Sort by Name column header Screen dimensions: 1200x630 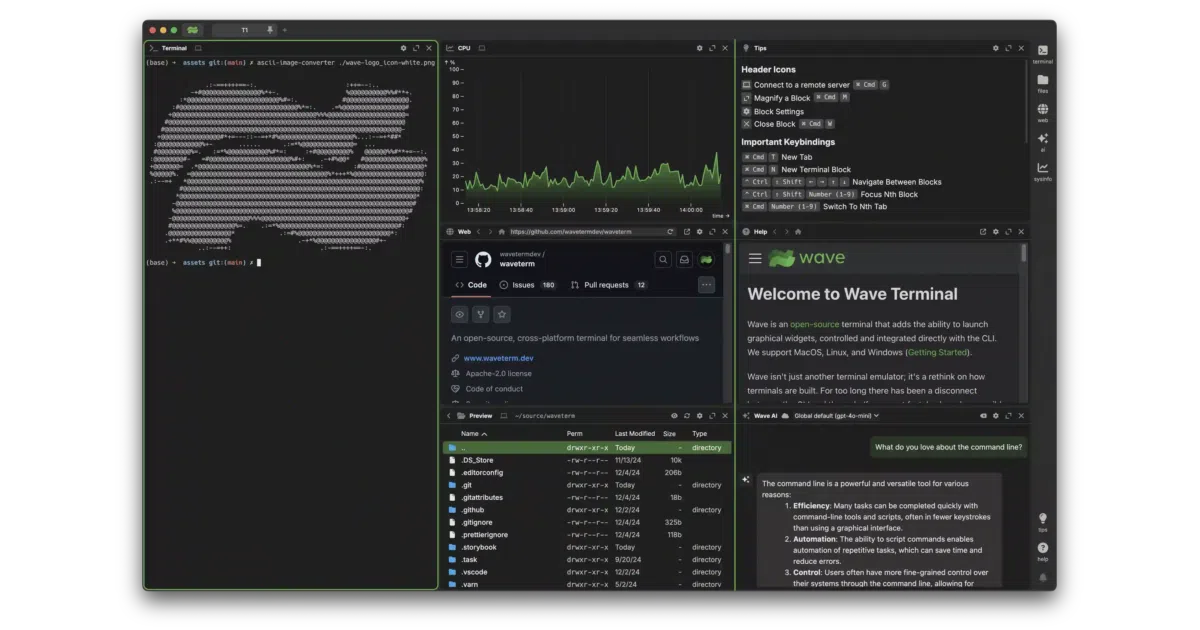(x=474, y=434)
